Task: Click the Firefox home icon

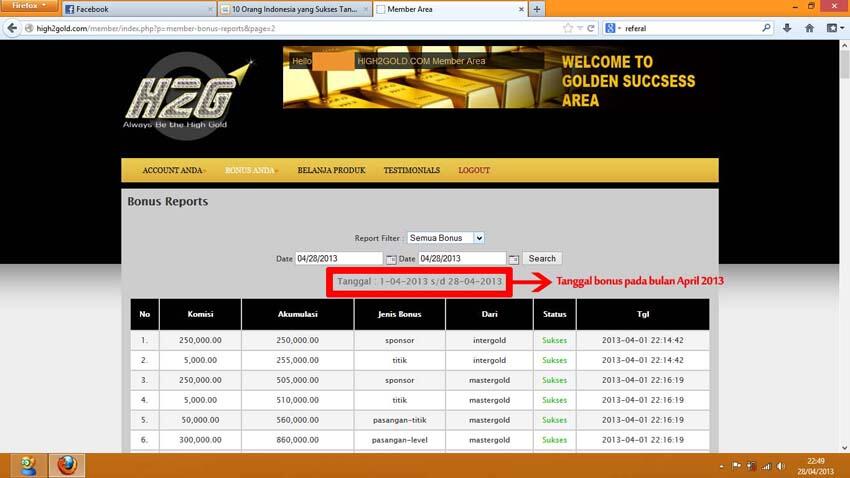Action: tap(809, 28)
